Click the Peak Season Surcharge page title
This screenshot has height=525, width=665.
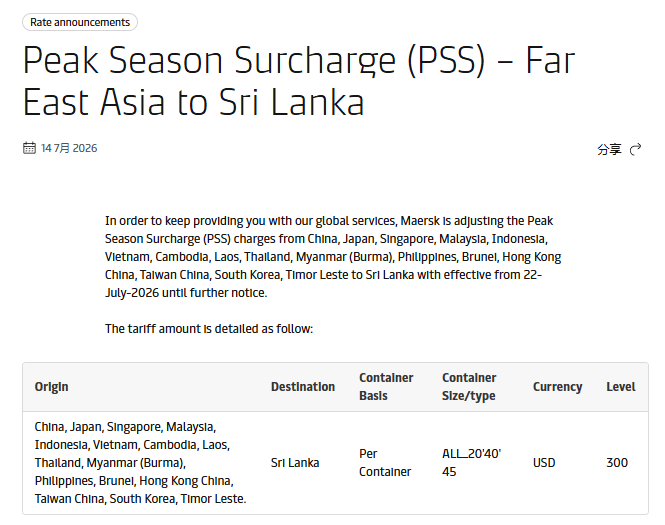(x=299, y=81)
